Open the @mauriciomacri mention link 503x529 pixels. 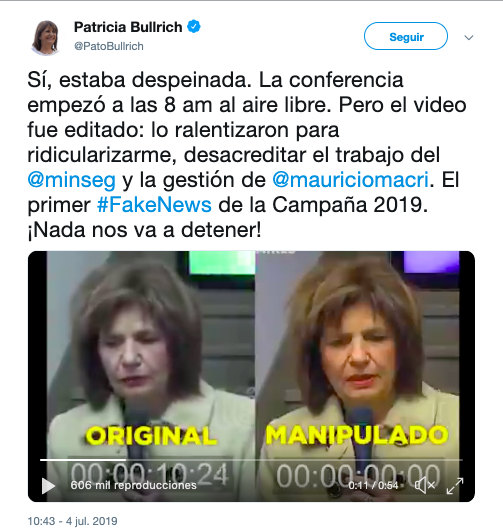point(350,179)
